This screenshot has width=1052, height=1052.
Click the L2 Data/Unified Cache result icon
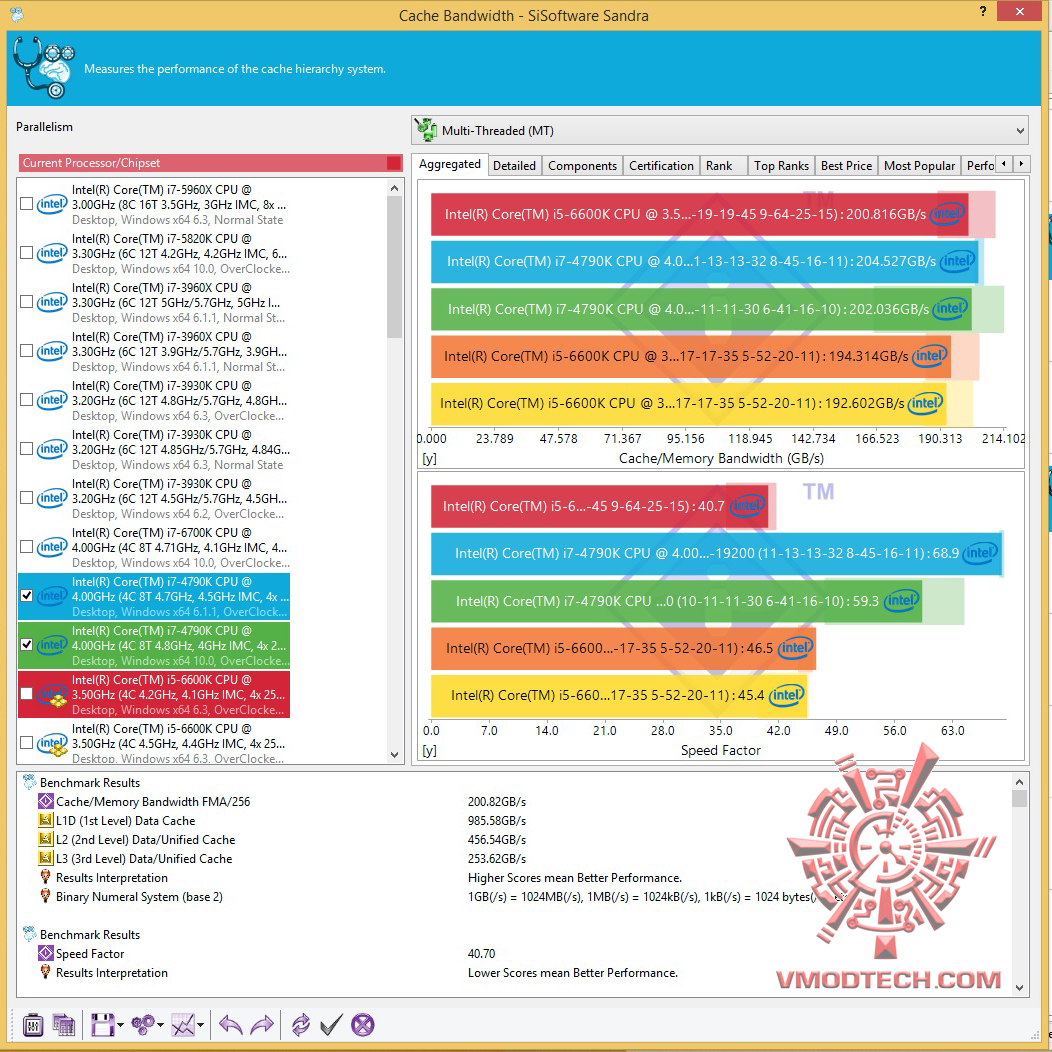[46, 839]
